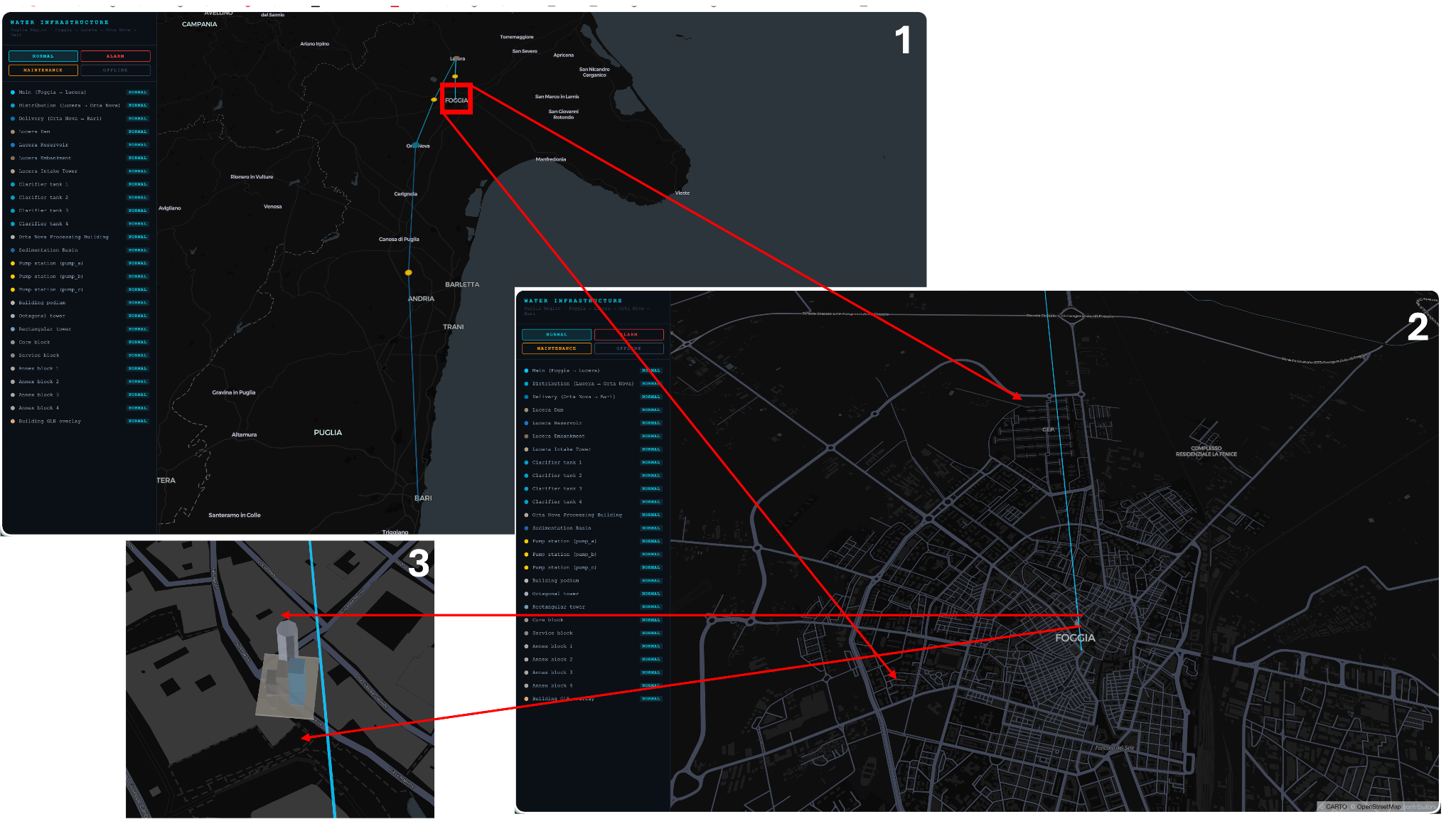Screen dimensions: 1456x819
Task: Select Octagonal tower in Foggia map sidebar
Action: click(x=592, y=594)
